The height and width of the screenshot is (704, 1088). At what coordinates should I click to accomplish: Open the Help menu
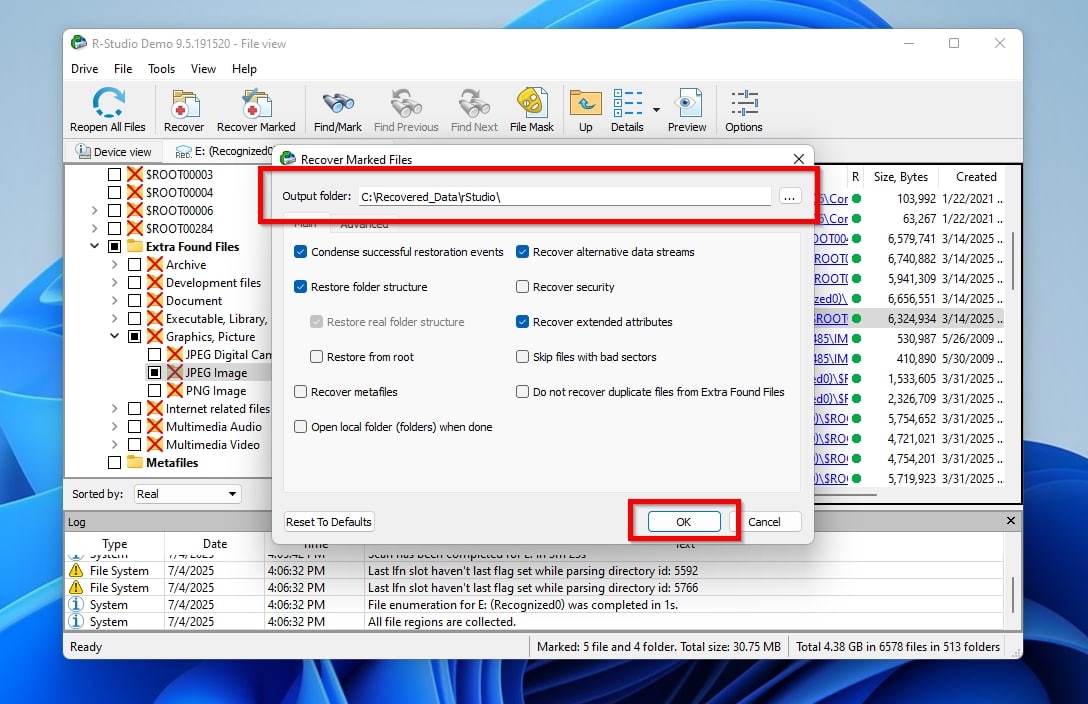pyautogui.click(x=244, y=69)
